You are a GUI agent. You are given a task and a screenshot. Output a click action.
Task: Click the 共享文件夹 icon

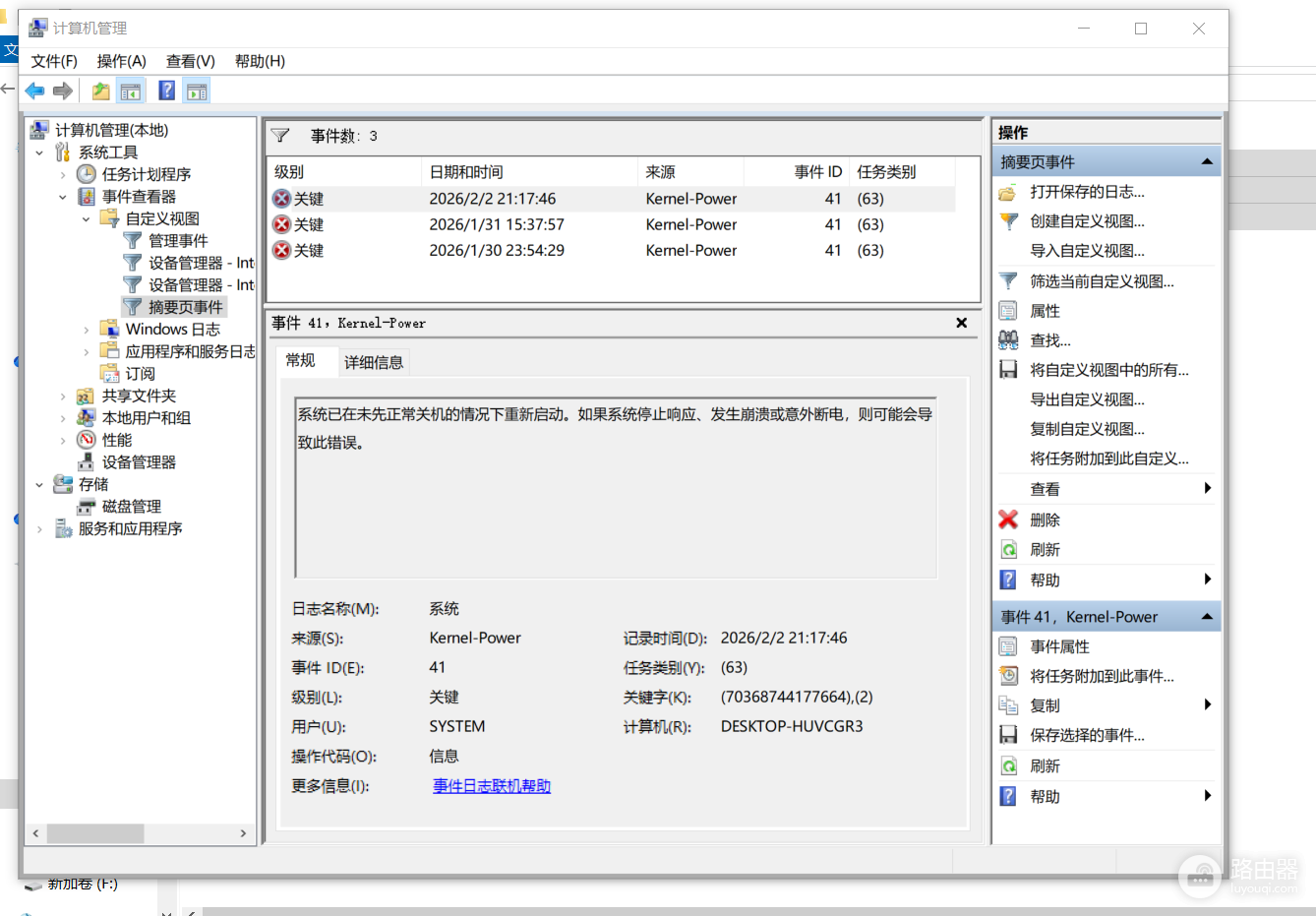pos(87,396)
